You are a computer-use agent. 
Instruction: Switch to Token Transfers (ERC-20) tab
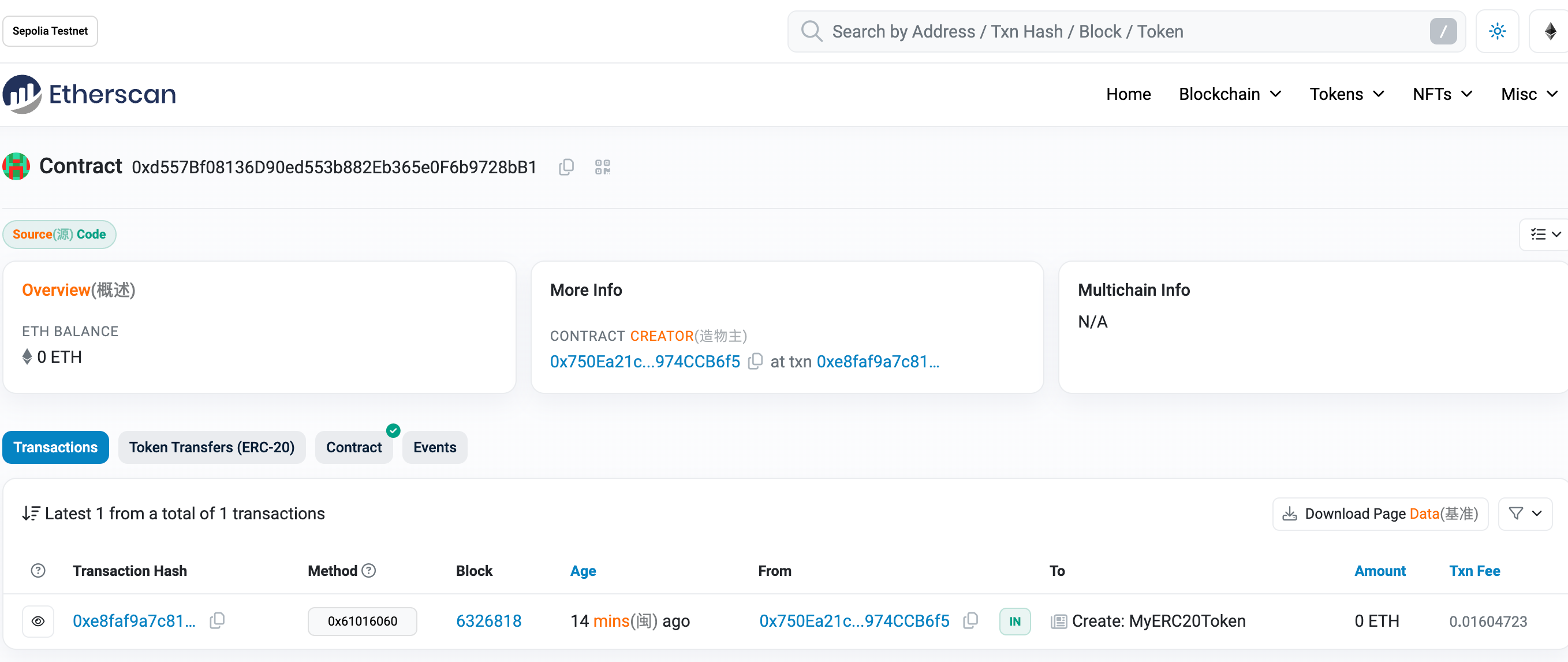point(212,448)
